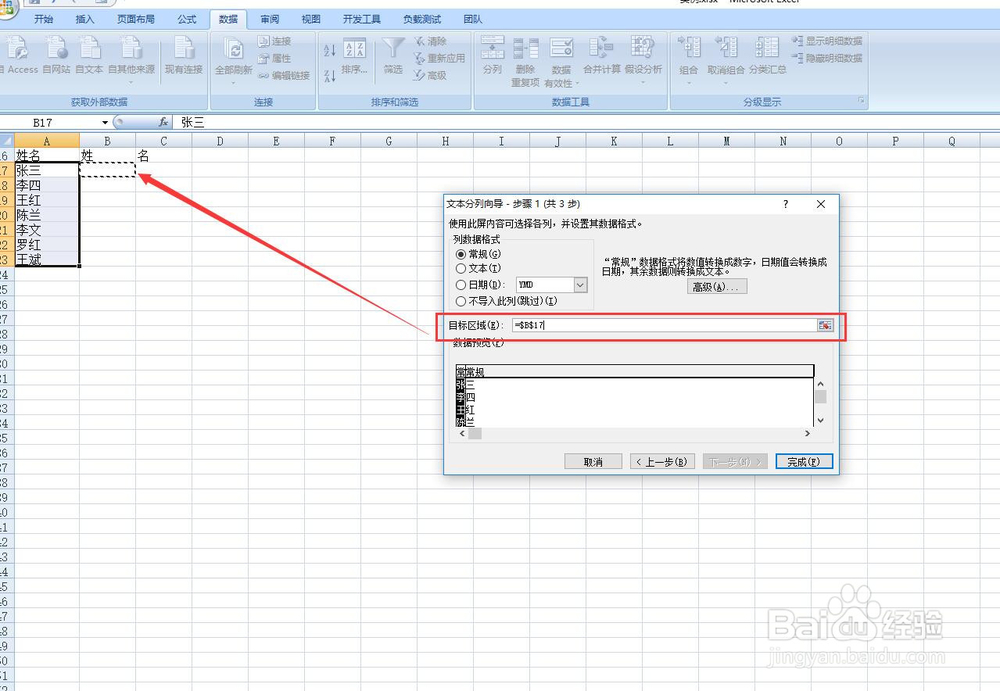Switch to the 审阅 Review tab

point(270,19)
